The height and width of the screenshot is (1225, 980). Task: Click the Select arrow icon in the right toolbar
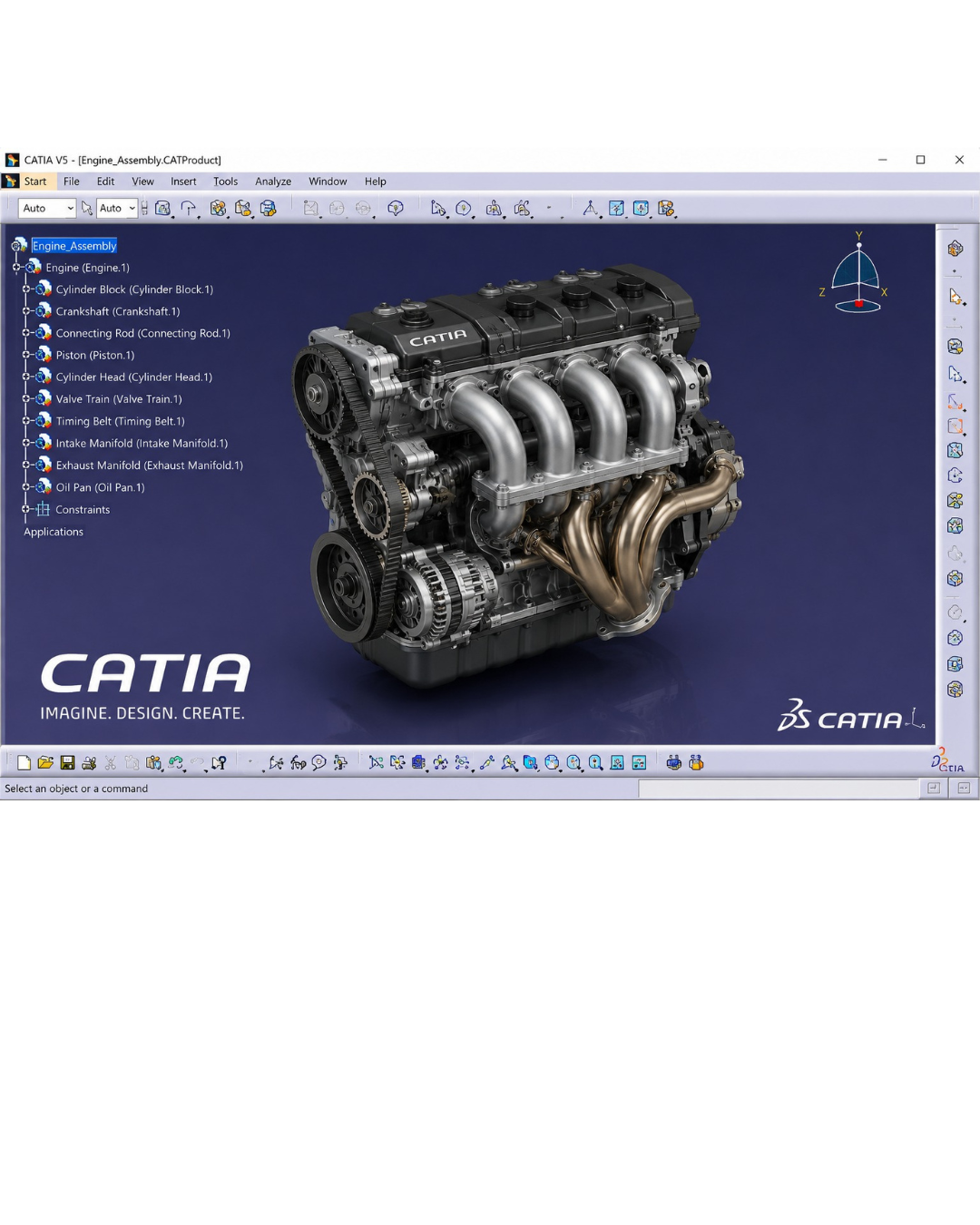955,297
